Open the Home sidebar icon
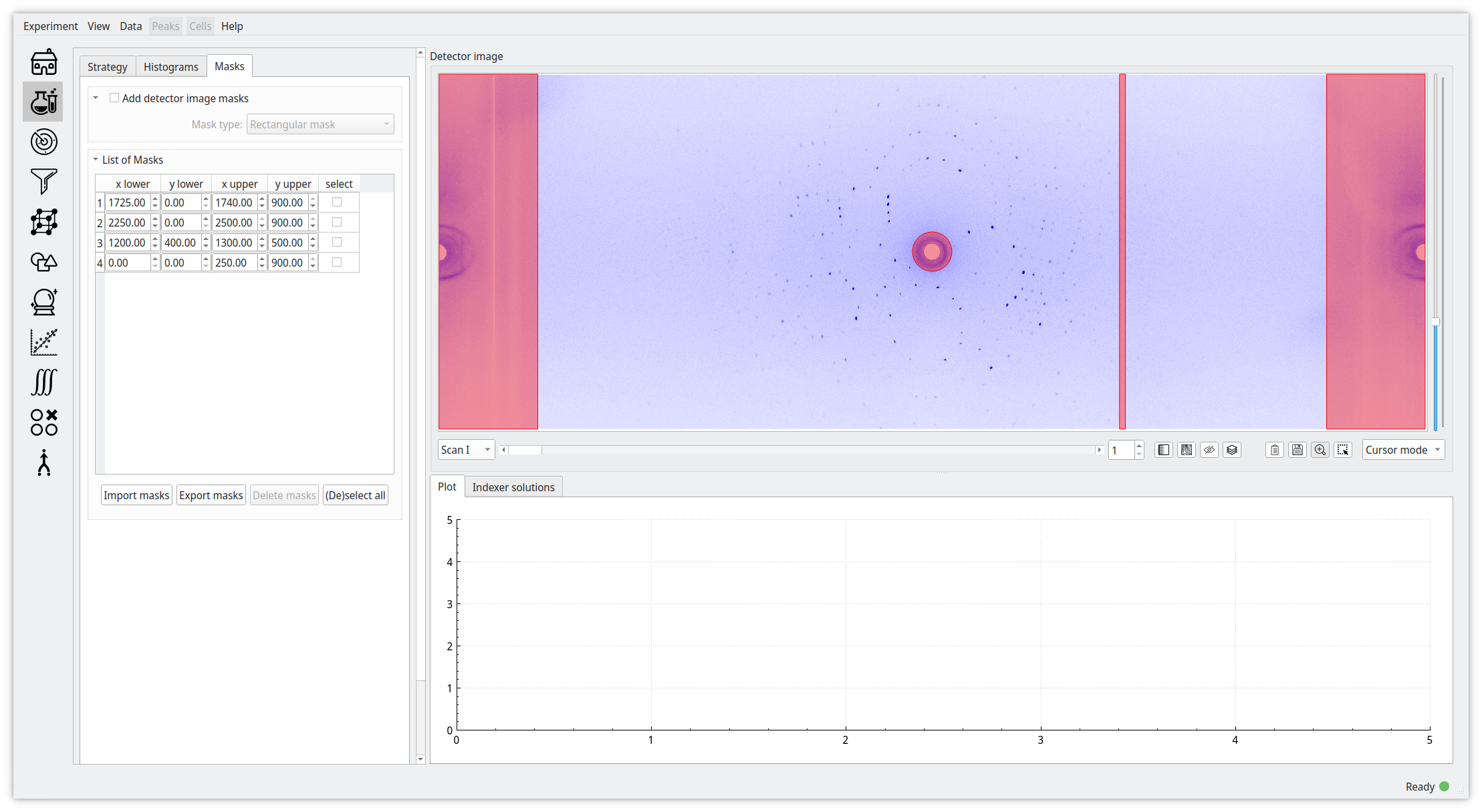1482x812 pixels. (x=44, y=62)
